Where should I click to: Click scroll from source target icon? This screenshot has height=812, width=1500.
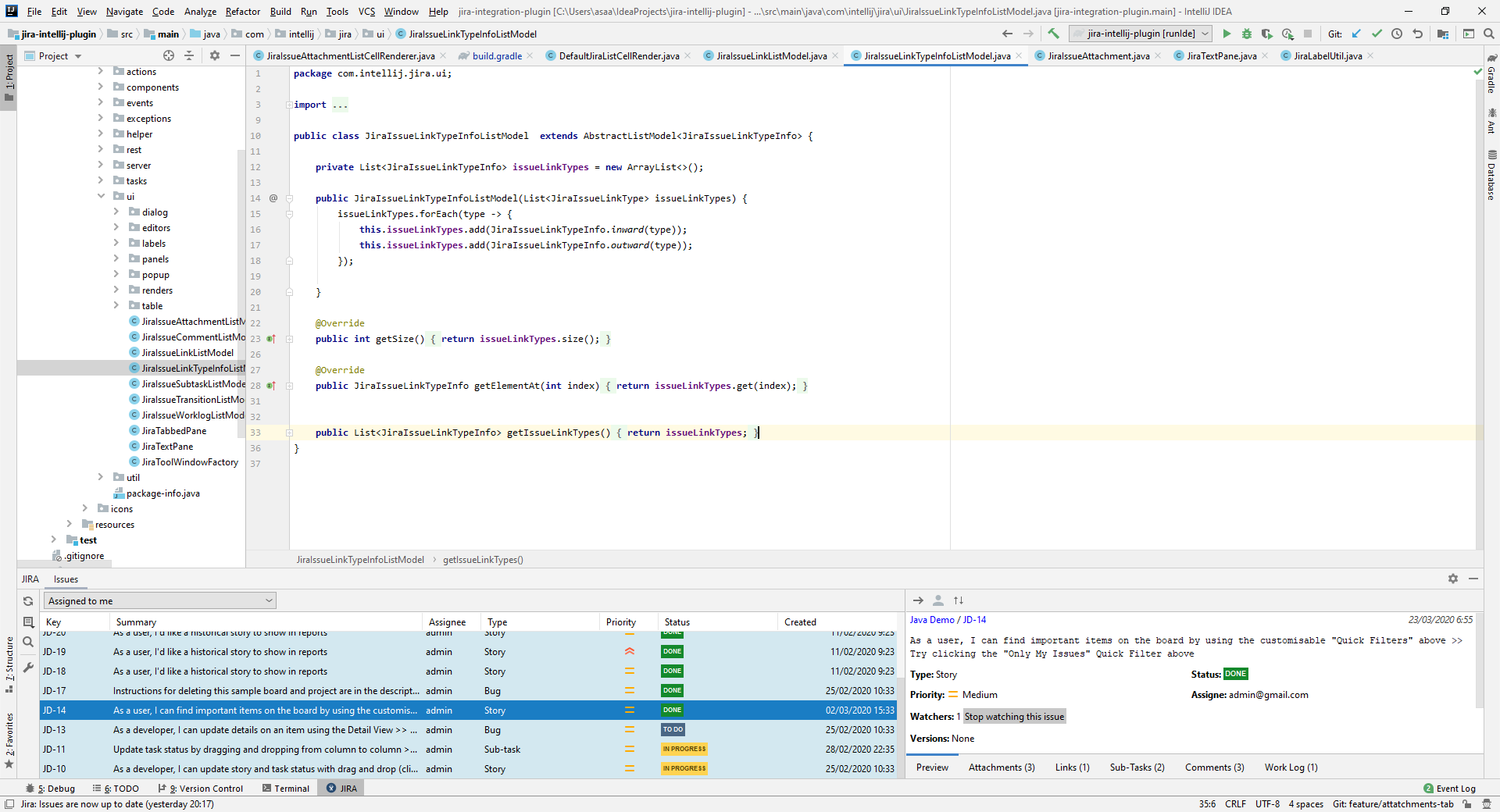tap(169, 55)
